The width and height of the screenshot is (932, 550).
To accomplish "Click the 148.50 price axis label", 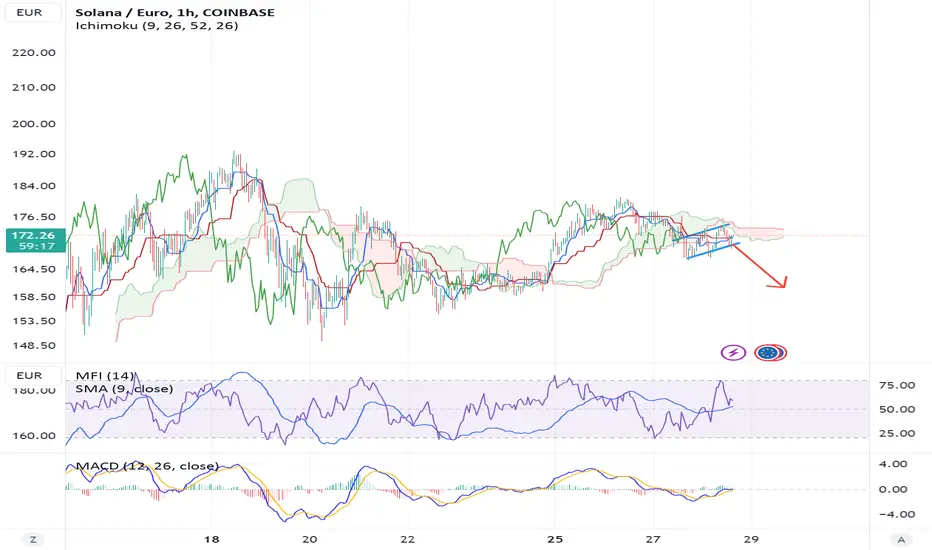I will tap(34, 345).
